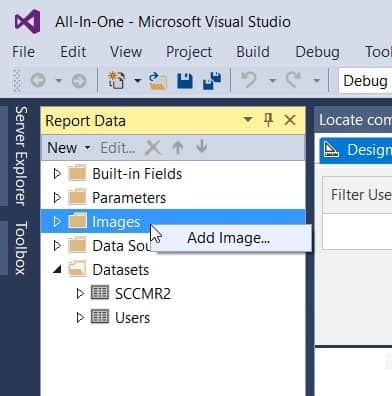Click the Visual Studio logo icon

(27, 22)
